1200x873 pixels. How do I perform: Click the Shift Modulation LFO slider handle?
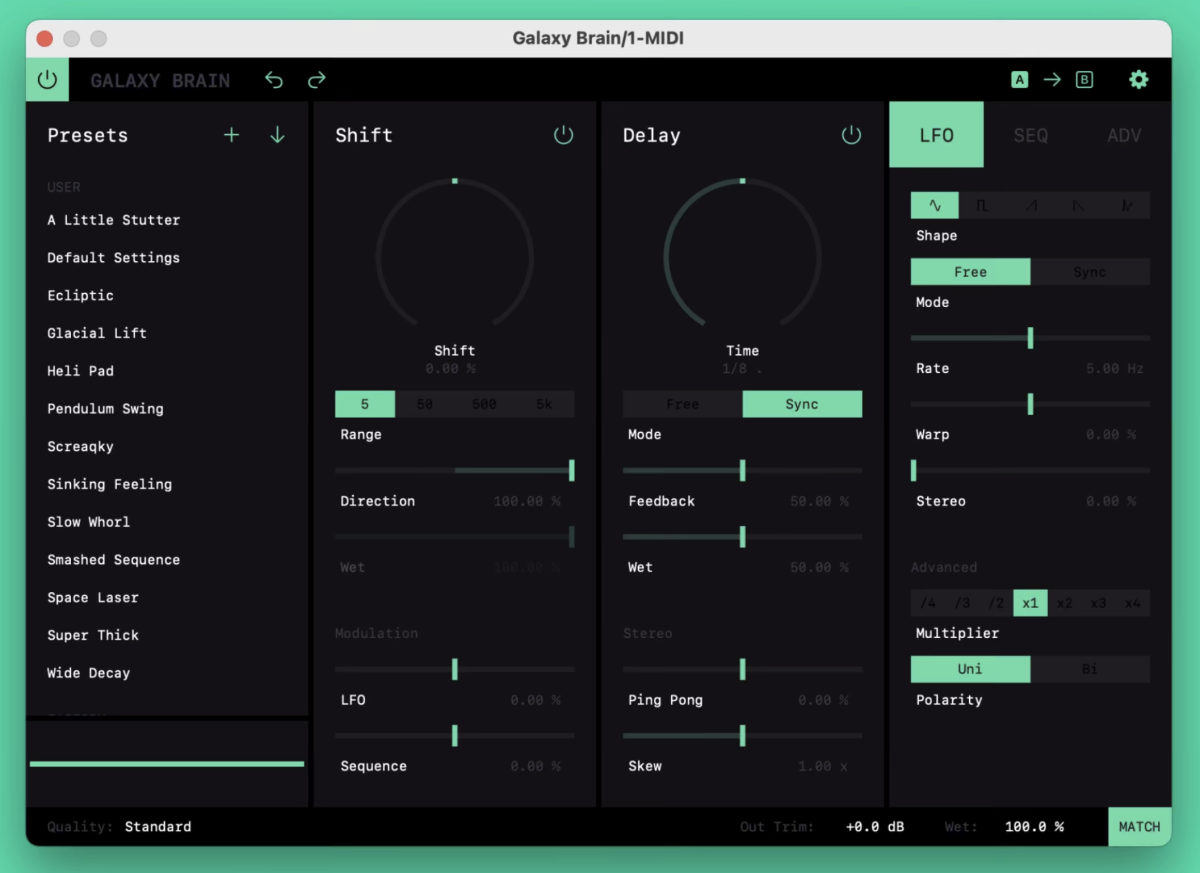click(455, 669)
